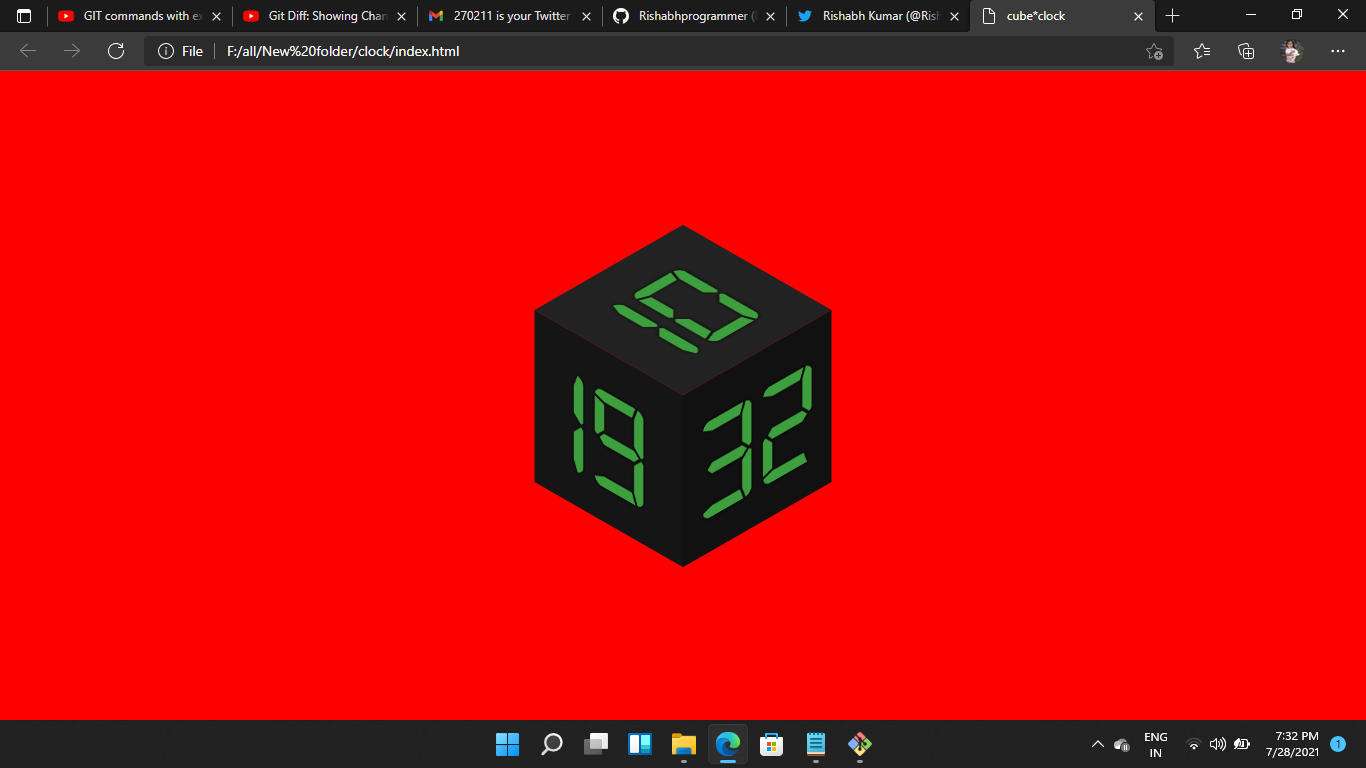Open the Windows Start menu
Screen dimensions: 1366x768
click(x=507, y=744)
